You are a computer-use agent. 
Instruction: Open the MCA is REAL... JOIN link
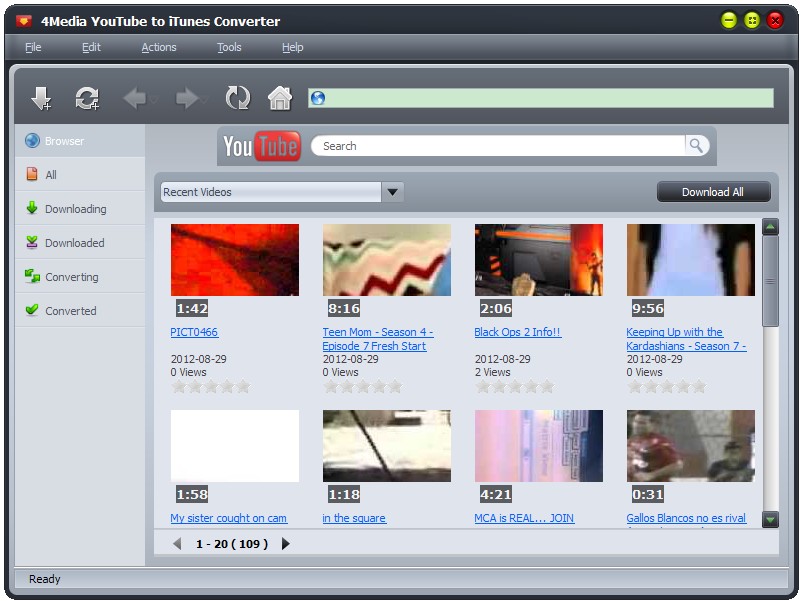pos(524,518)
